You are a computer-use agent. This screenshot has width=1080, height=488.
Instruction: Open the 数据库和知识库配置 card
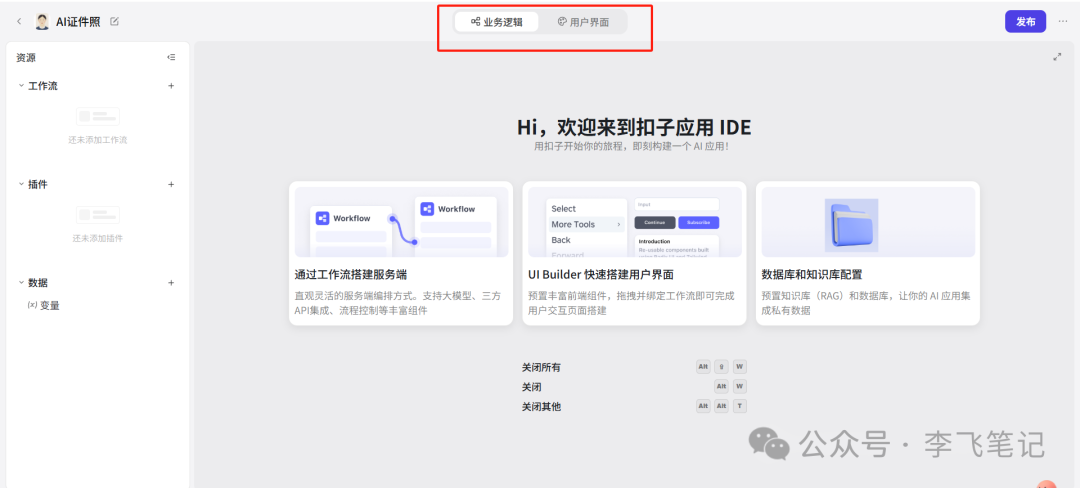click(868, 253)
